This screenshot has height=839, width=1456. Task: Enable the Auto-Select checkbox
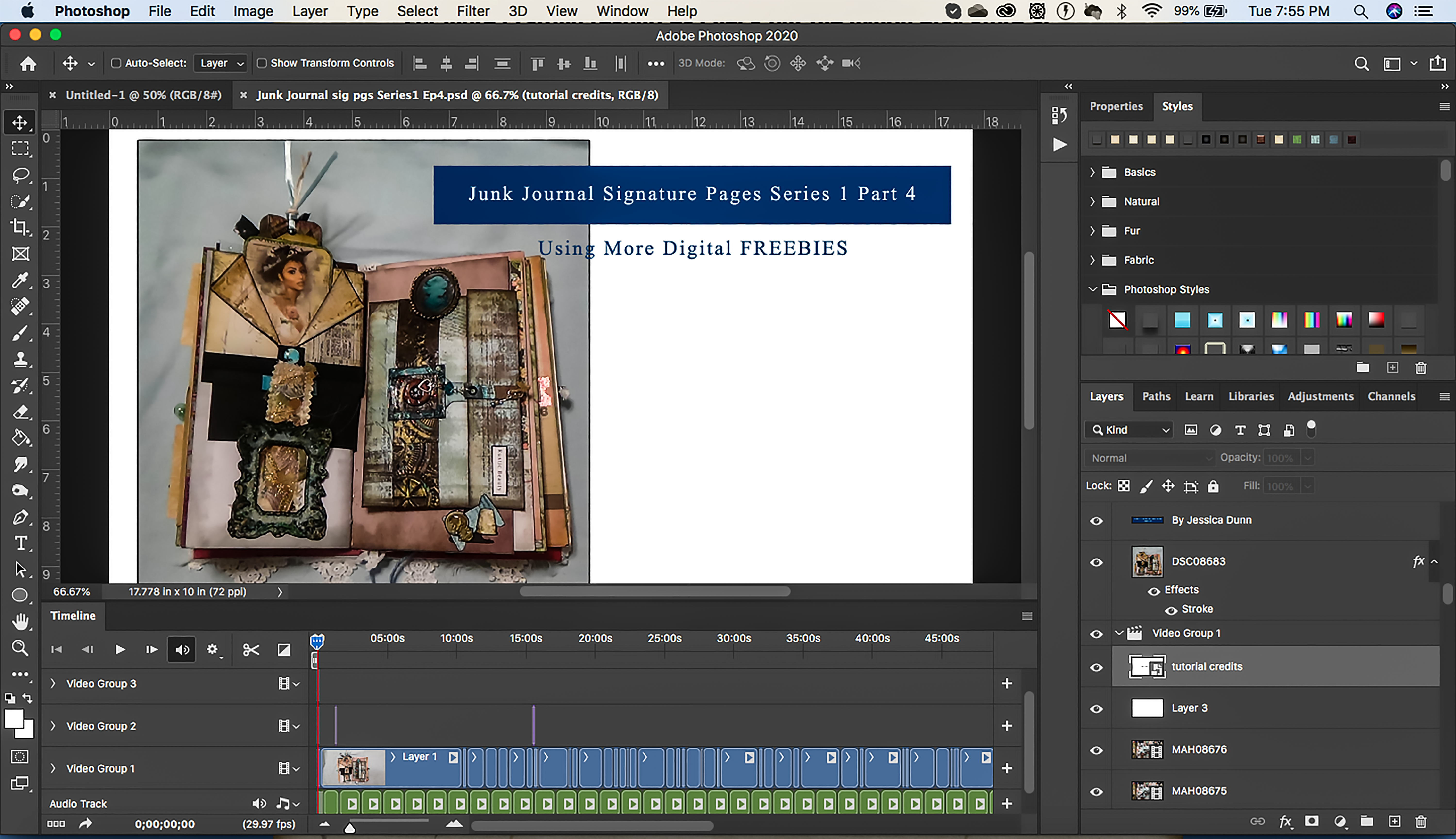click(x=116, y=63)
